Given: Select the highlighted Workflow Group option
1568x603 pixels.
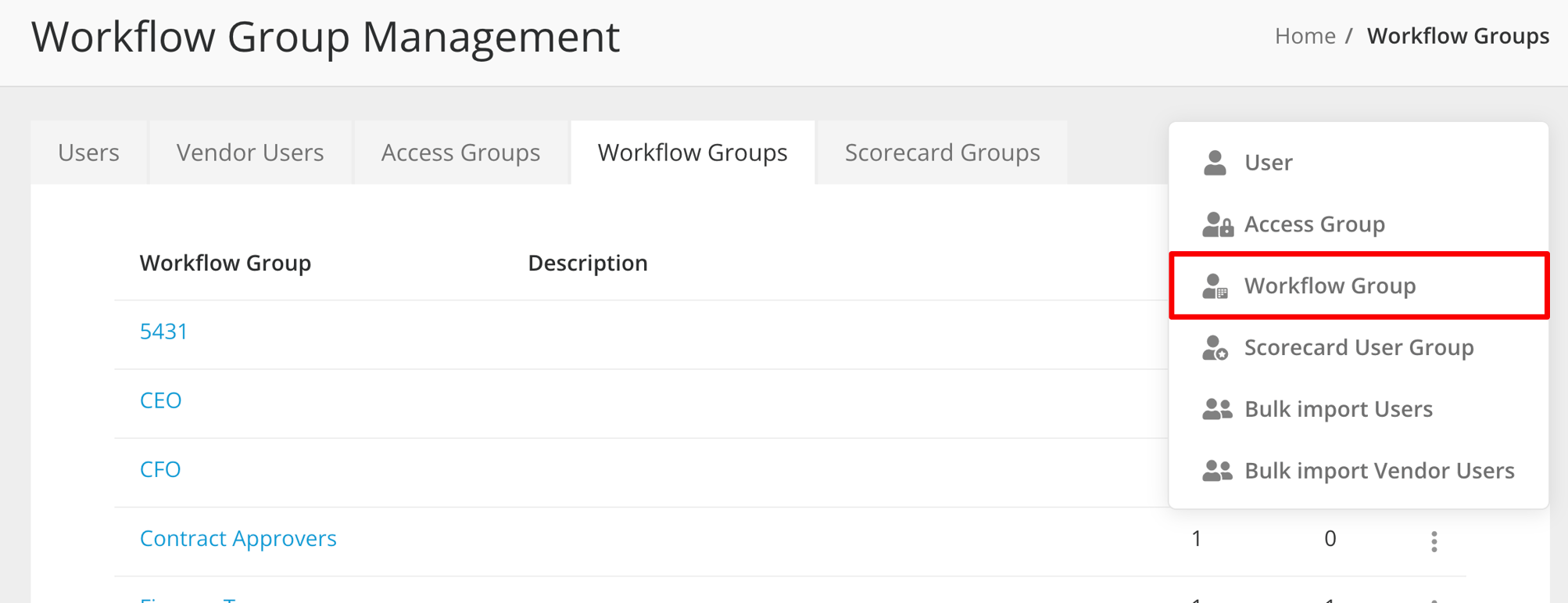Looking at the screenshot, I should click(1331, 285).
